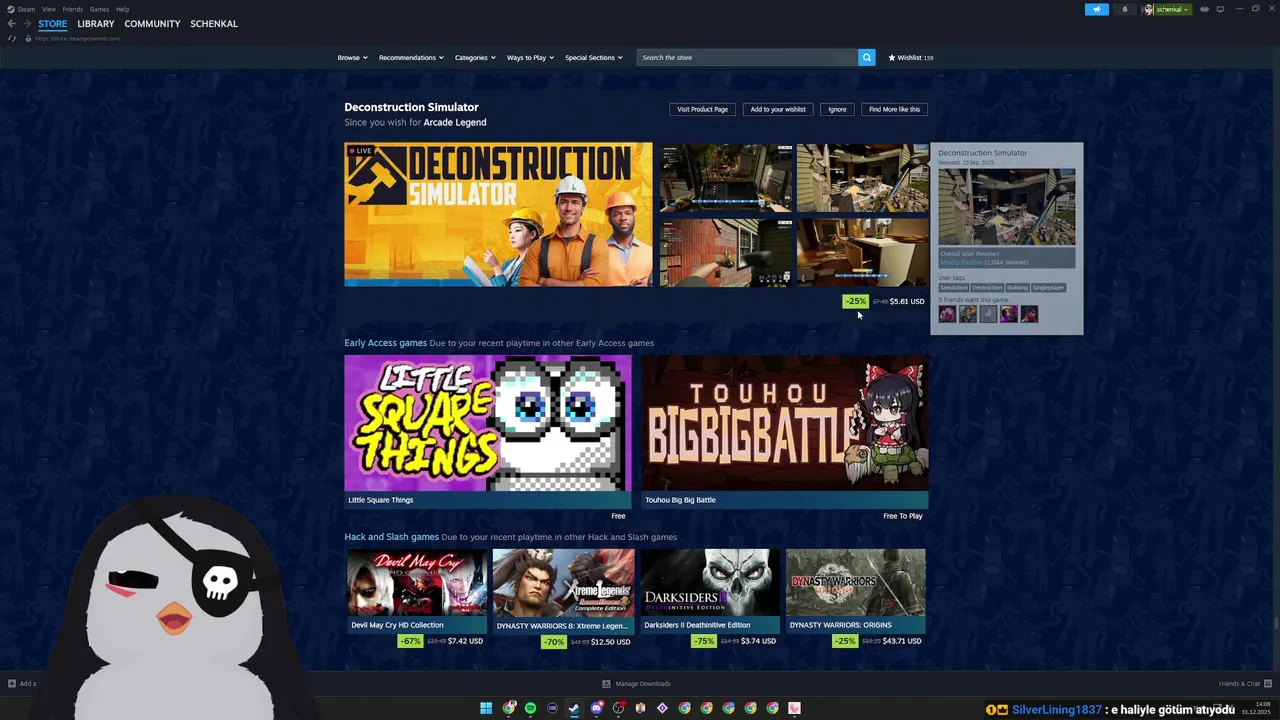This screenshot has width=1280, height=720.
Task: Select the STORE tab
Action: [53, 24]
